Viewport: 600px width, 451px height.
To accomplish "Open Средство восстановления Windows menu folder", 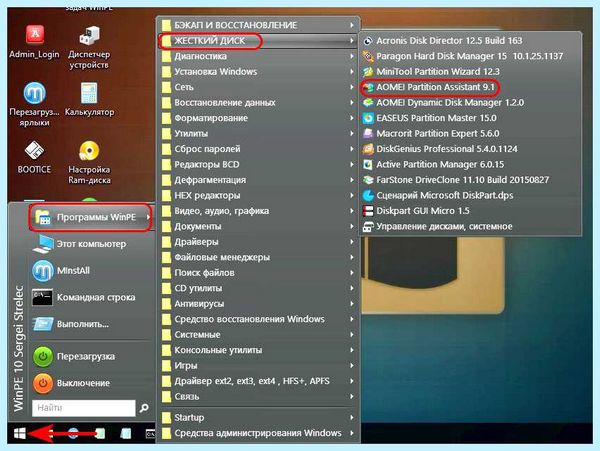I will 258,319.
